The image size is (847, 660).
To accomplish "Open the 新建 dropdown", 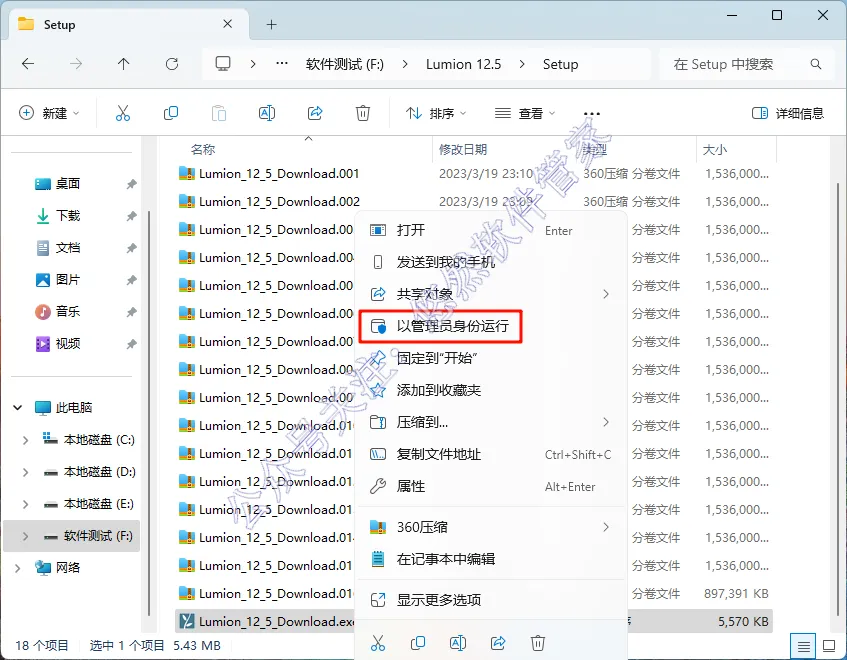I will click(49, 113).
